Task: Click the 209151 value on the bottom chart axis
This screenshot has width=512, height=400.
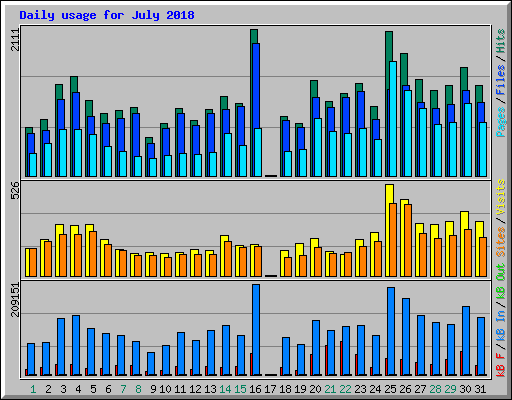Action: [x=15, y=299]
